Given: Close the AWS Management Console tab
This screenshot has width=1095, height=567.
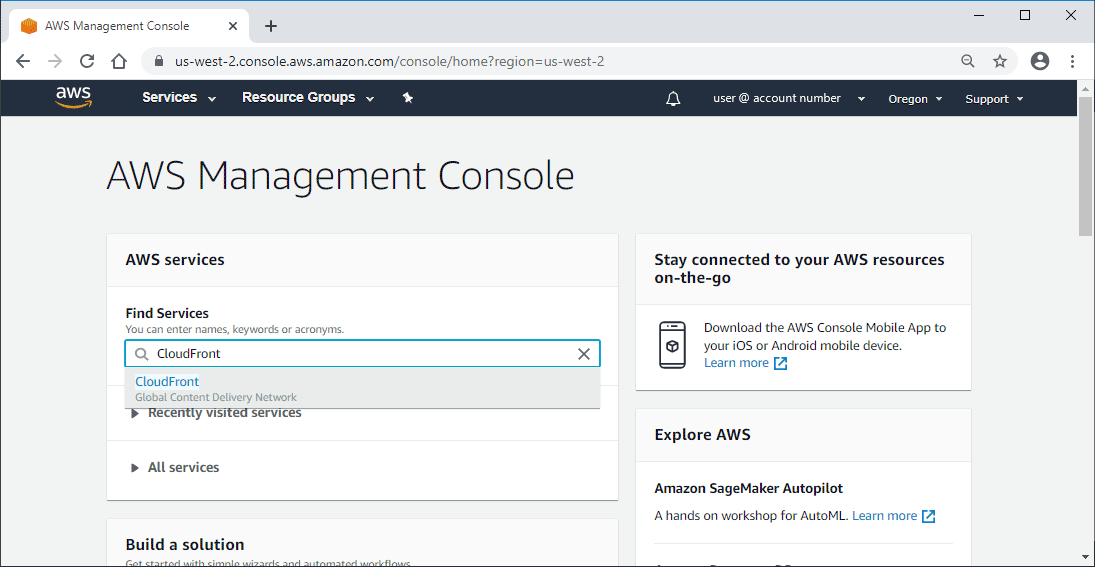Looking at the screenshot, I should (233, 27).
